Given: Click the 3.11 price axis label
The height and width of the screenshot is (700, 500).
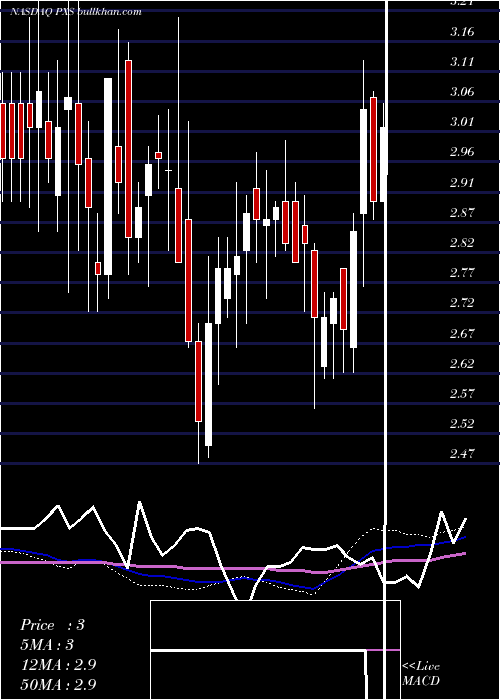Looking at the screenshot, I should click(x=462, y=62).
